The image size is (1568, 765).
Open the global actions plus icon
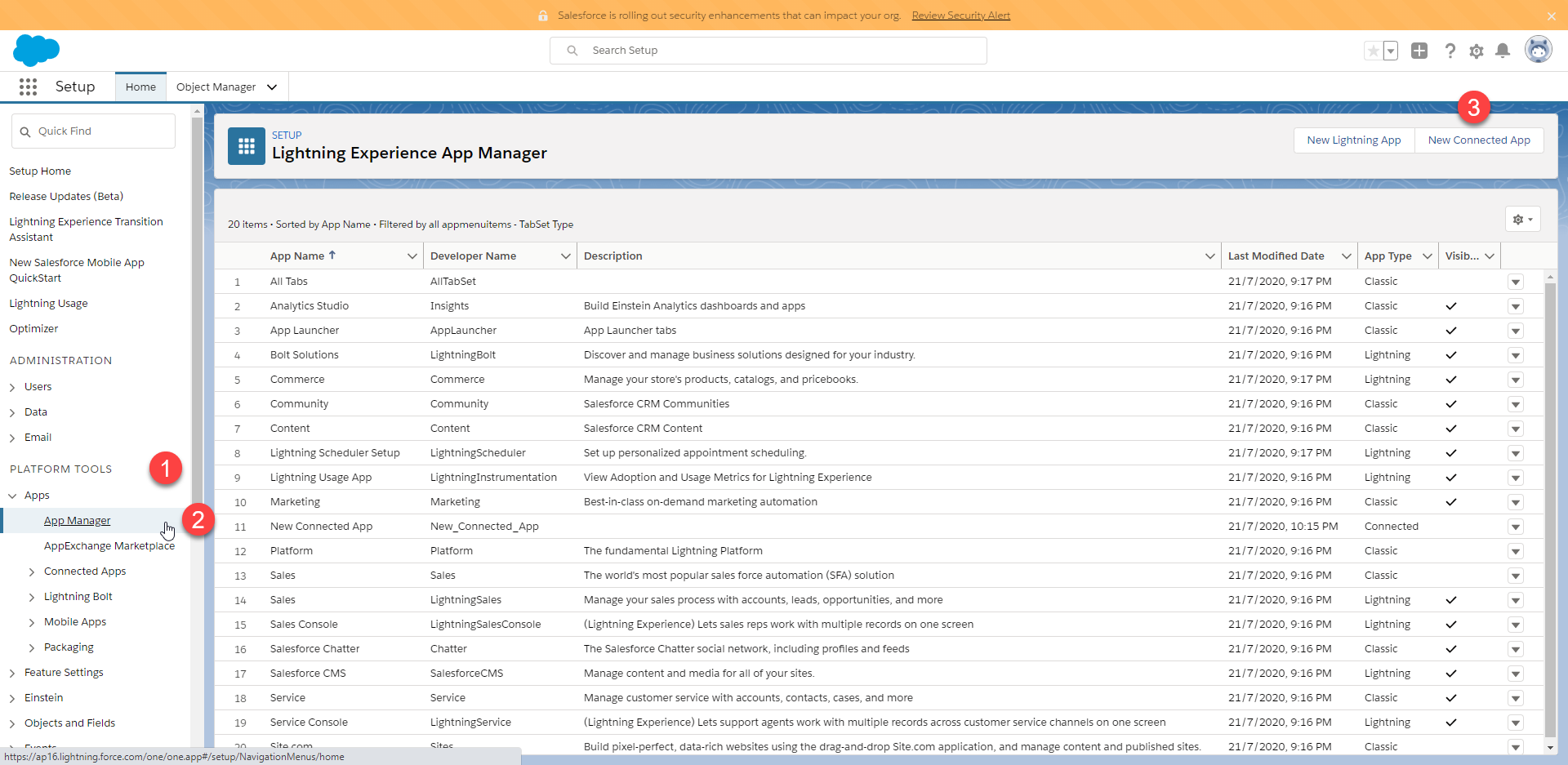pyautogui.click(x=1419, y=51)
